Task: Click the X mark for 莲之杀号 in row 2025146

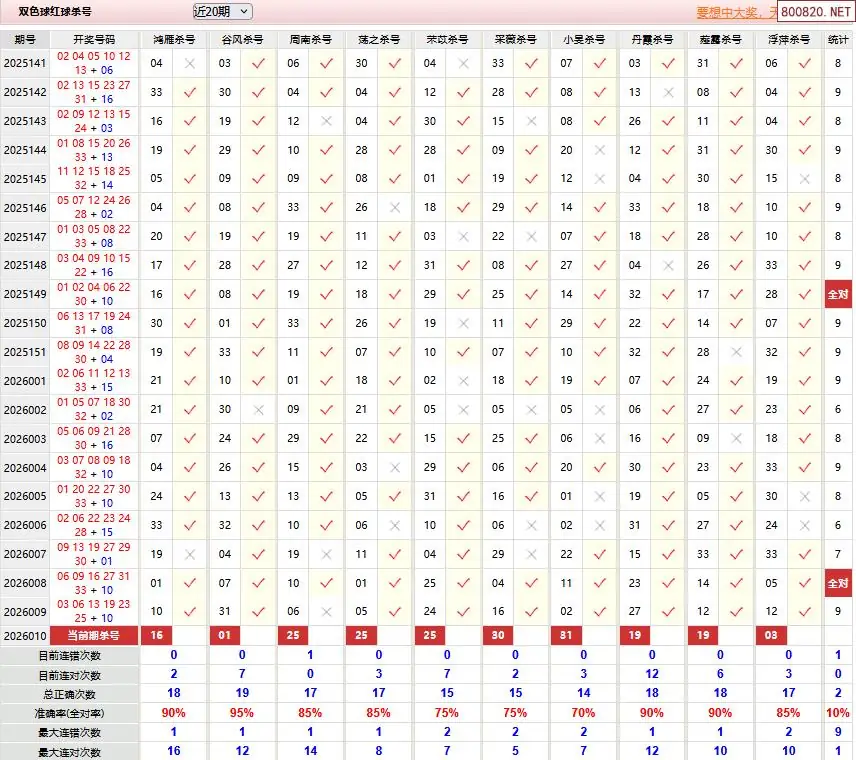Action: pos(394,208)
